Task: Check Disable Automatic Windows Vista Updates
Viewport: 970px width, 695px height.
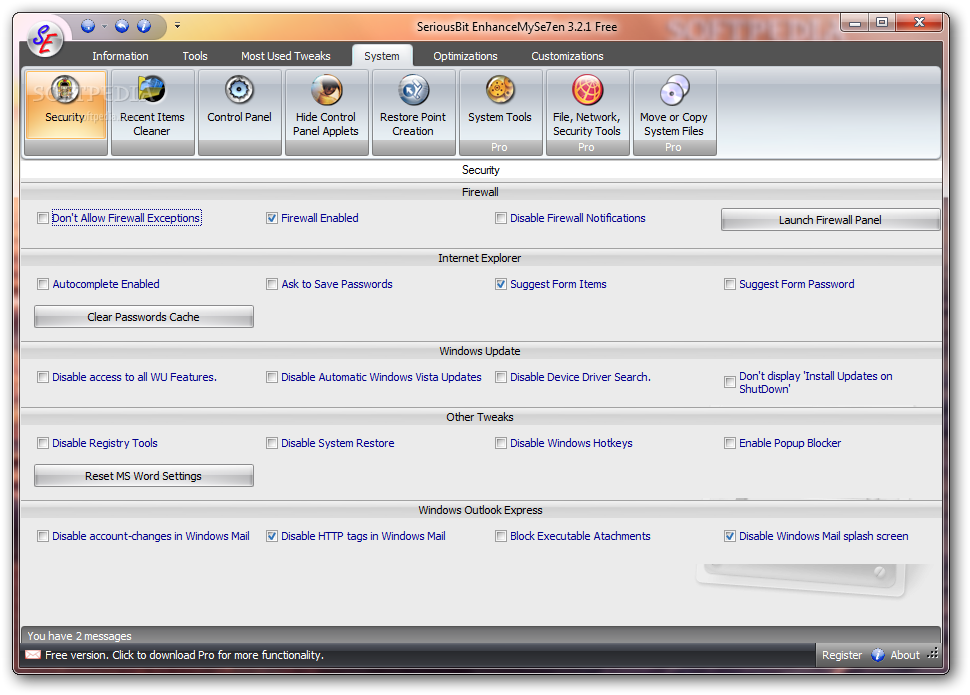Action: coord(272,377)
